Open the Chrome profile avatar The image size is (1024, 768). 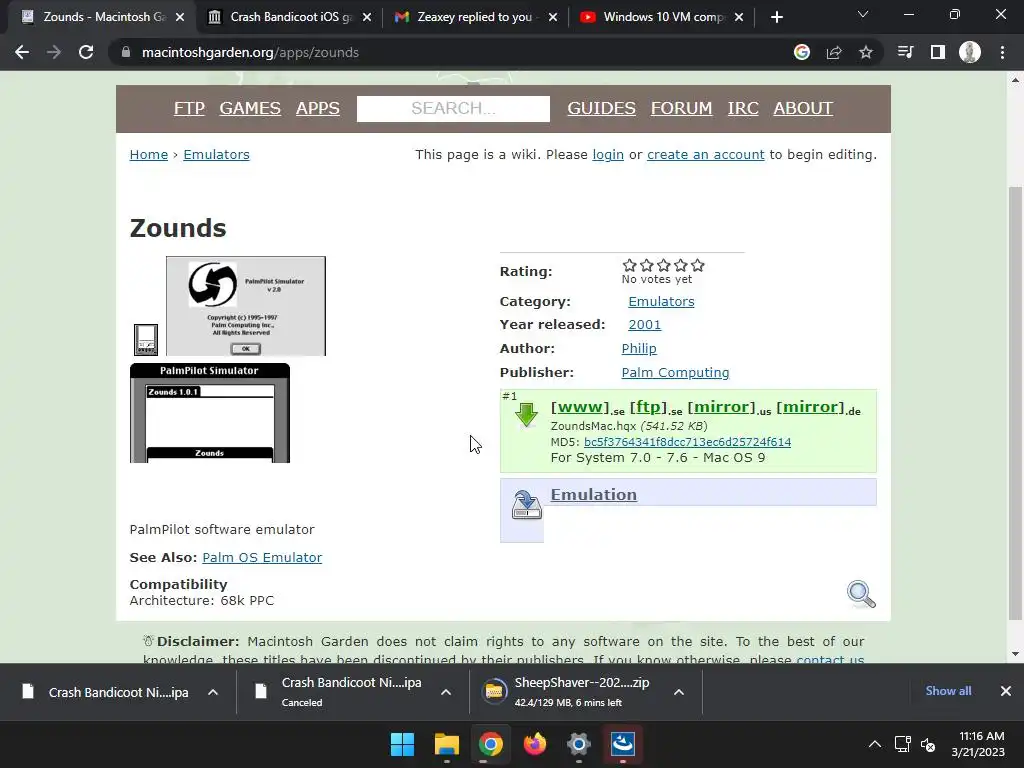coord(970,52)
